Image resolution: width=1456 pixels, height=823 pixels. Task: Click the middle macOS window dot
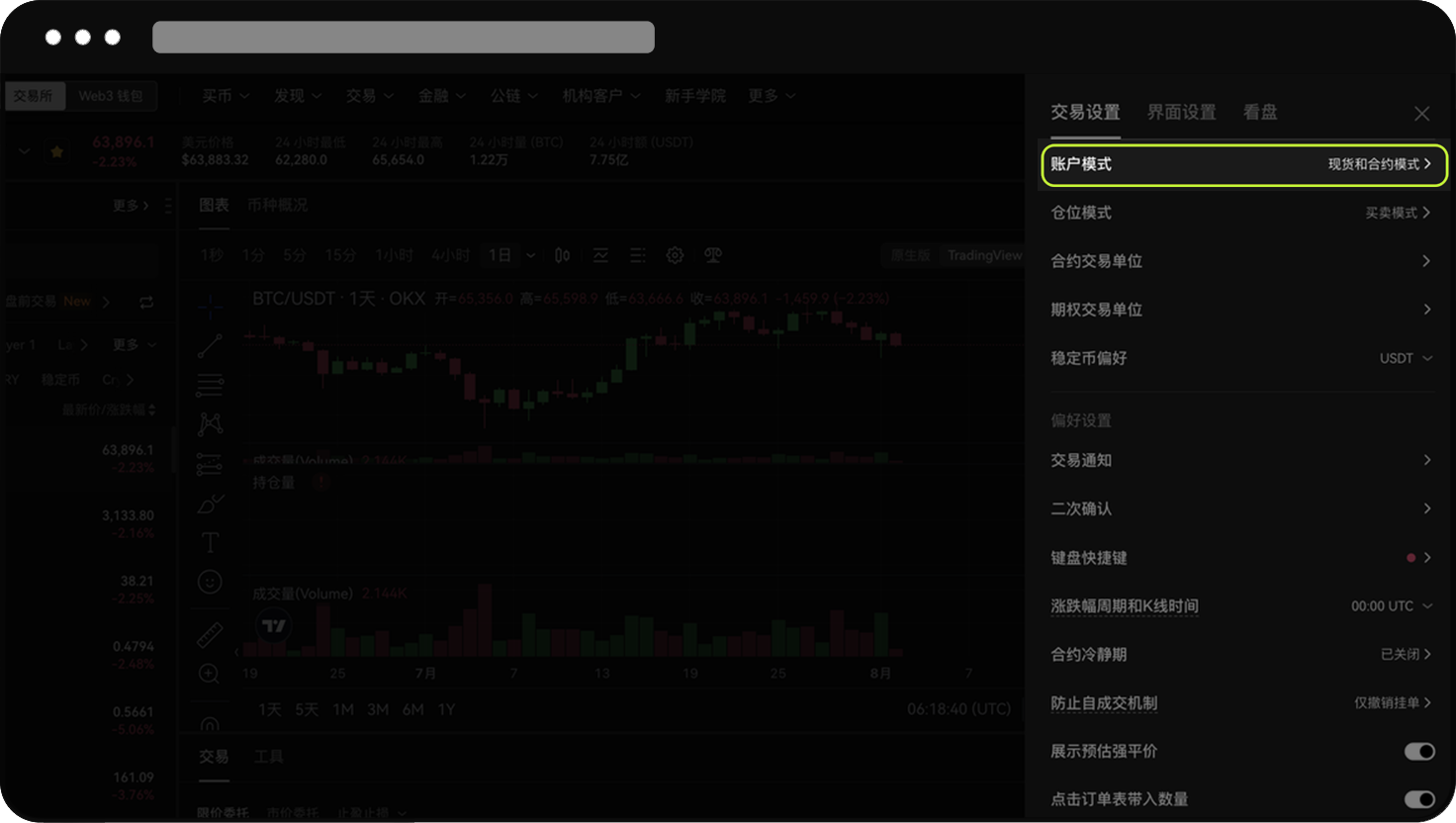(x=83, y=38)
